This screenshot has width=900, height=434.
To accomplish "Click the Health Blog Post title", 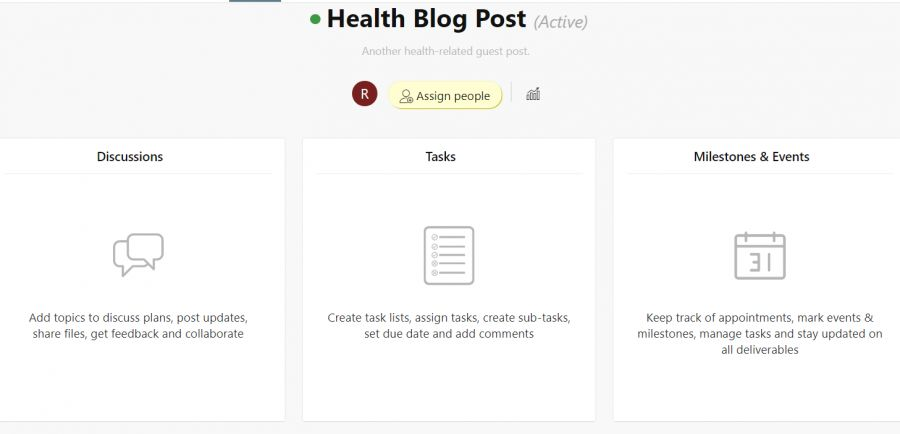I will point(426,19).
